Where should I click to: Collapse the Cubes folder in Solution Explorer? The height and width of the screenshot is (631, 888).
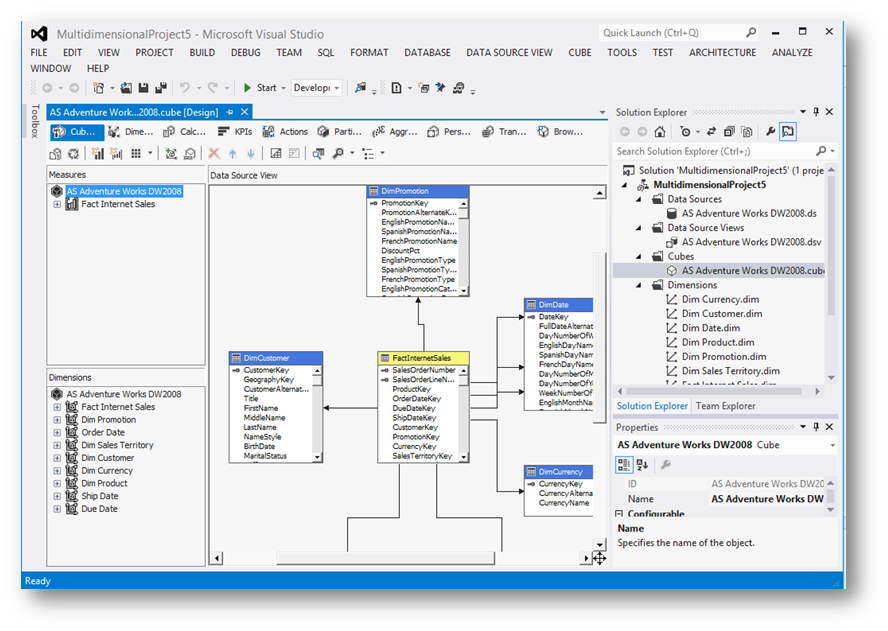click(639, 257)
